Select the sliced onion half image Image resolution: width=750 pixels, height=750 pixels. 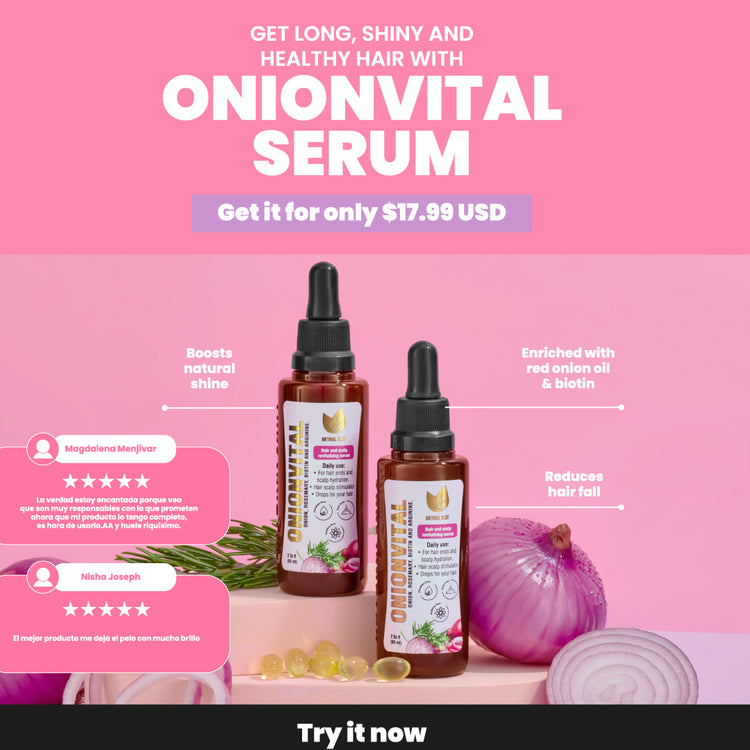coord(622,665)
